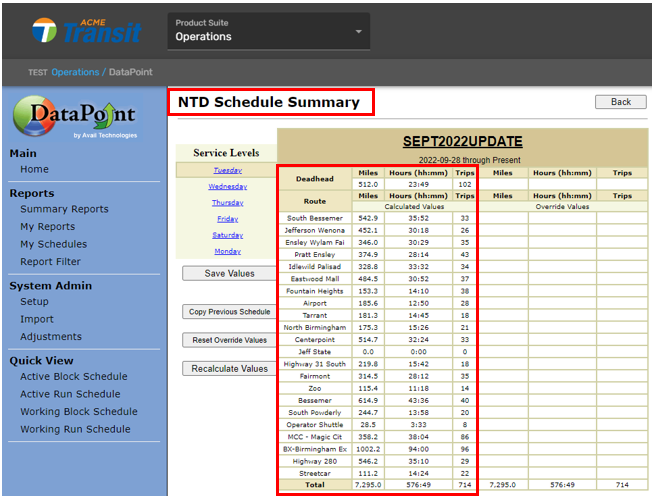Screen dimensions: 652x497
Task: Click Reset Override Values button
Action: (230, 340)
